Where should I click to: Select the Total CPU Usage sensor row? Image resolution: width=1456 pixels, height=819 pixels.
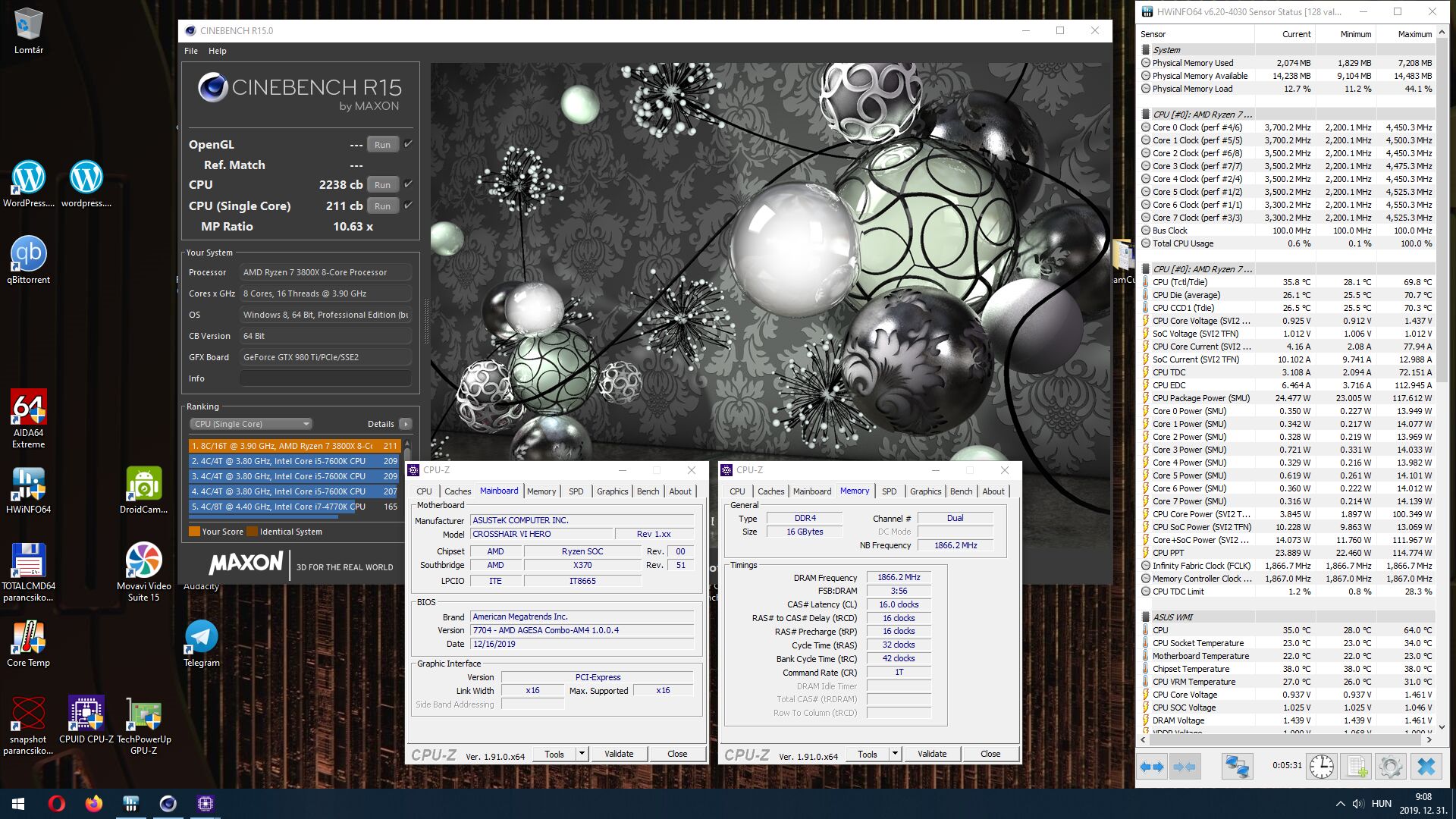(x=1287, y=243)
